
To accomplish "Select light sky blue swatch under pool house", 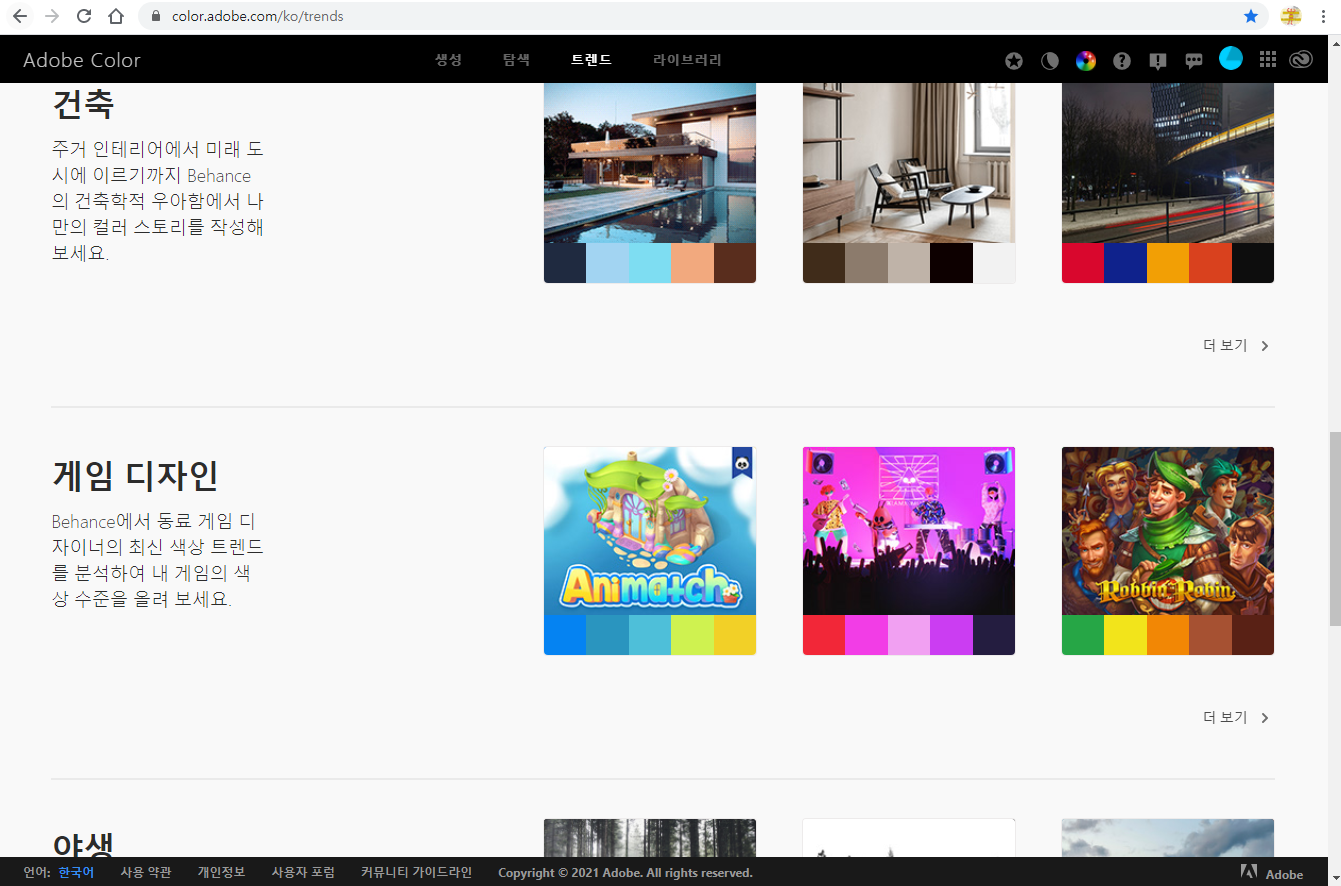I will (607, 263).
